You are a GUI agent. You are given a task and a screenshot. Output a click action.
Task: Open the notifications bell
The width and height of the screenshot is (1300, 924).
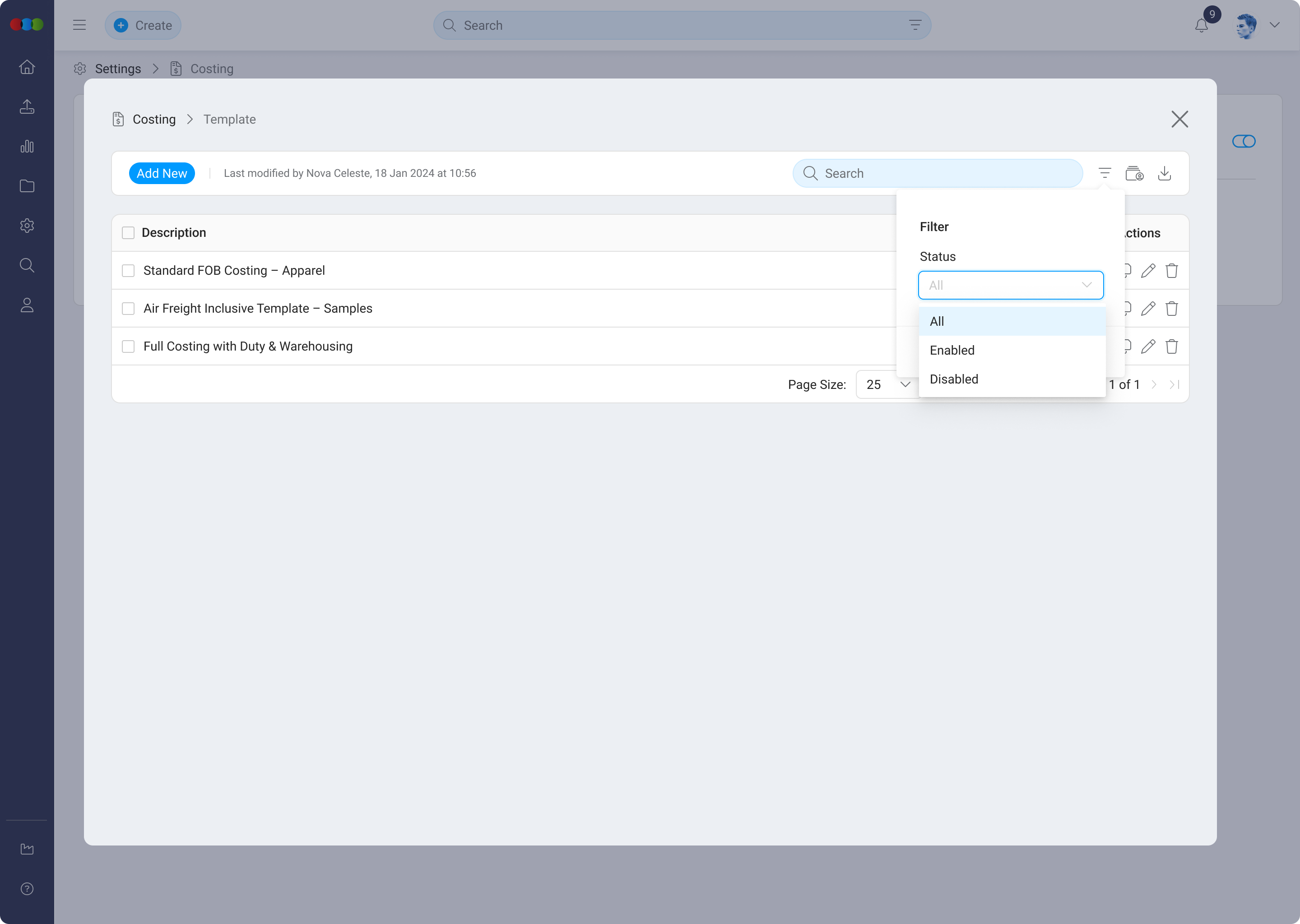tap(1201, 26)
